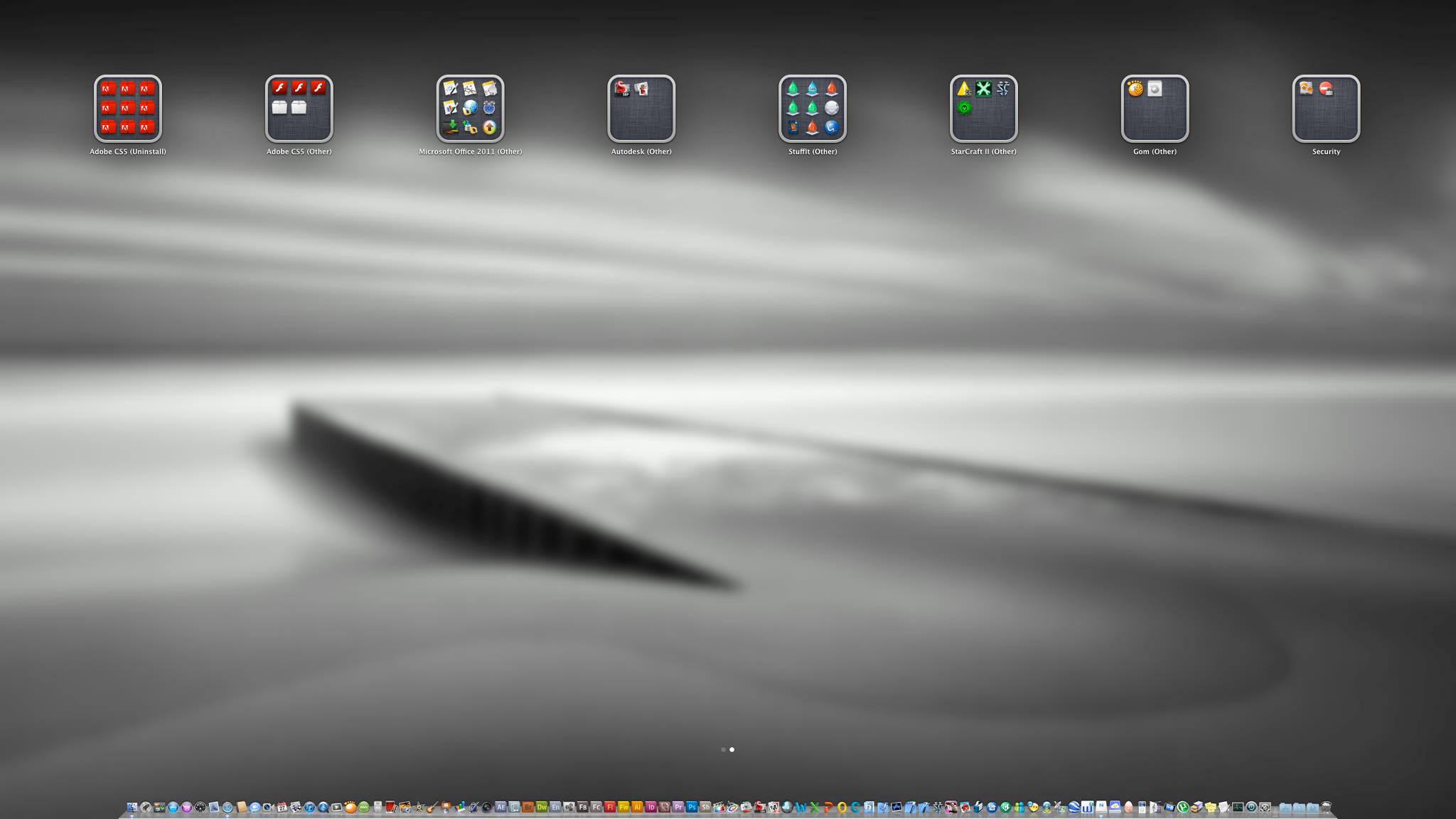Viewport: 1456px width, 819px height.
Task: Open Adobe Bridge from the Dock
Action: point(528,807)
